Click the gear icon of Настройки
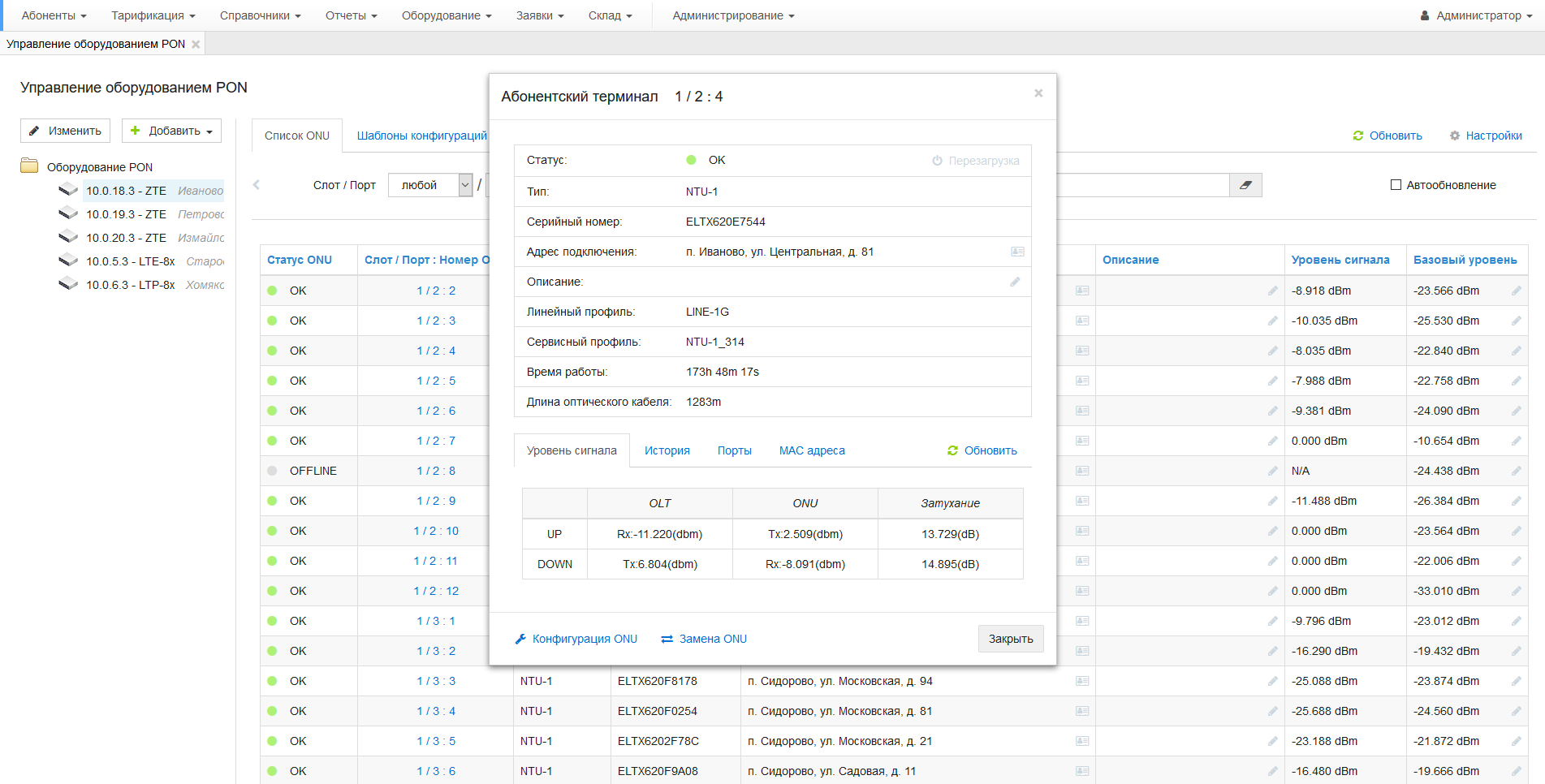The height and width of the screenshot is (784, 1545). coord(1455,136)
